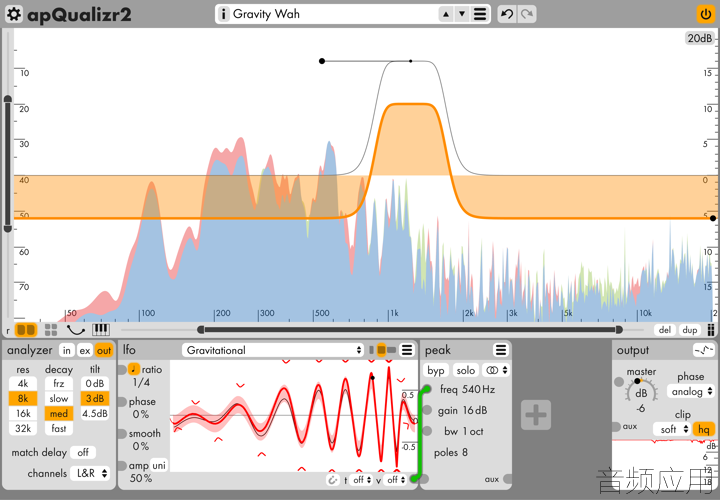Open the preset info icon beside Gravity Wah

[x=224, y=14]
